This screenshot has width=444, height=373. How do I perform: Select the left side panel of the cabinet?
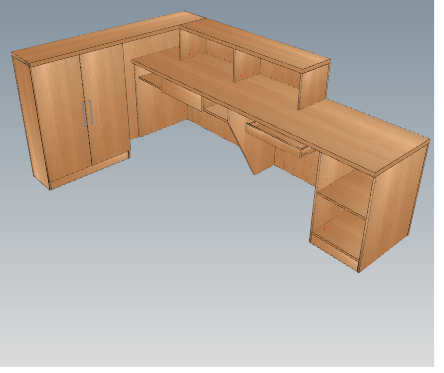pos(30,120)
